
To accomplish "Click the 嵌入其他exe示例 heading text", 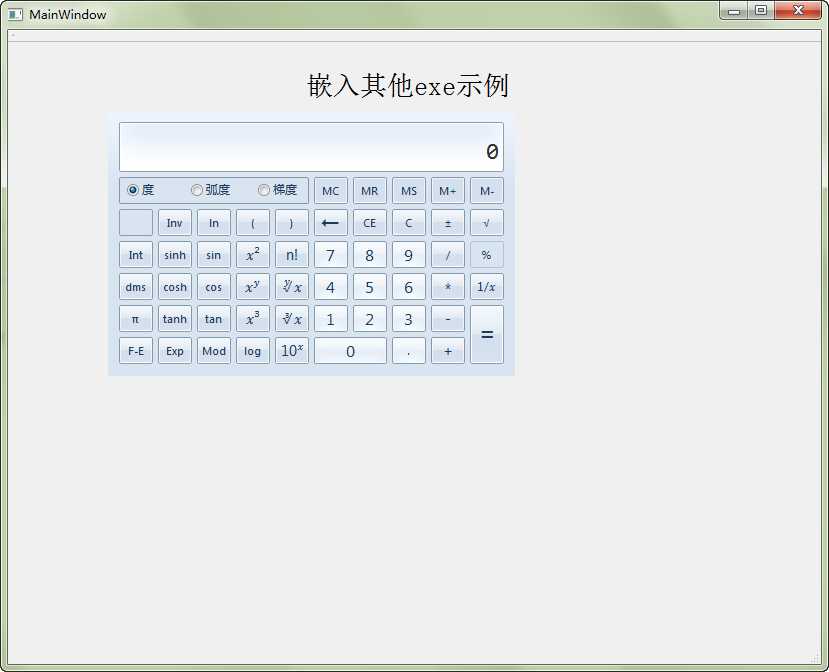I will tap(408, 86).
